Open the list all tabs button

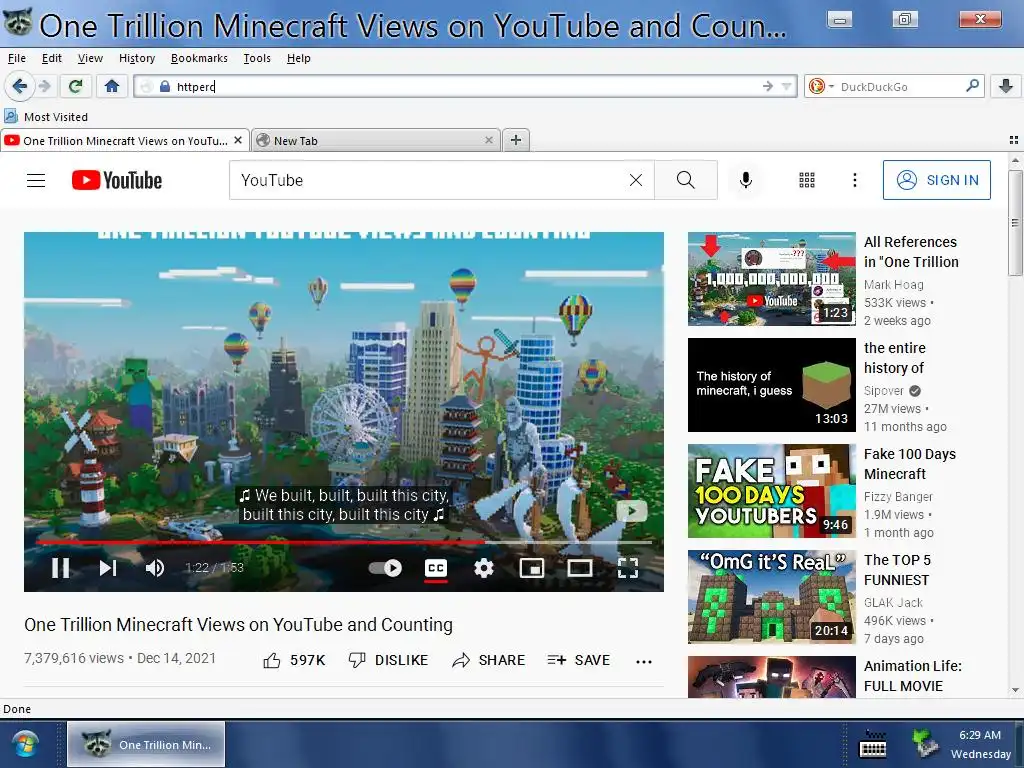[x=1014, y=140]
